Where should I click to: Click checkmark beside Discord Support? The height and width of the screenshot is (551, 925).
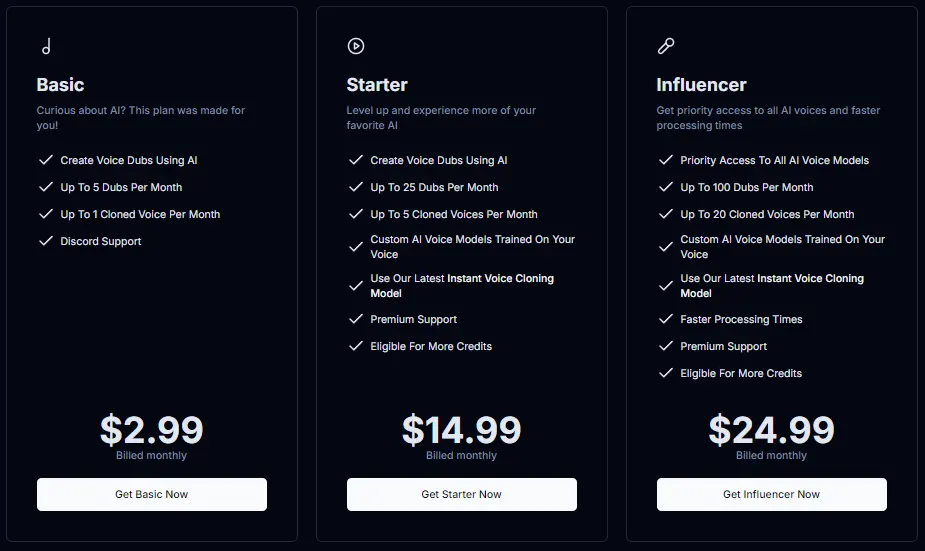click(46, 241)
